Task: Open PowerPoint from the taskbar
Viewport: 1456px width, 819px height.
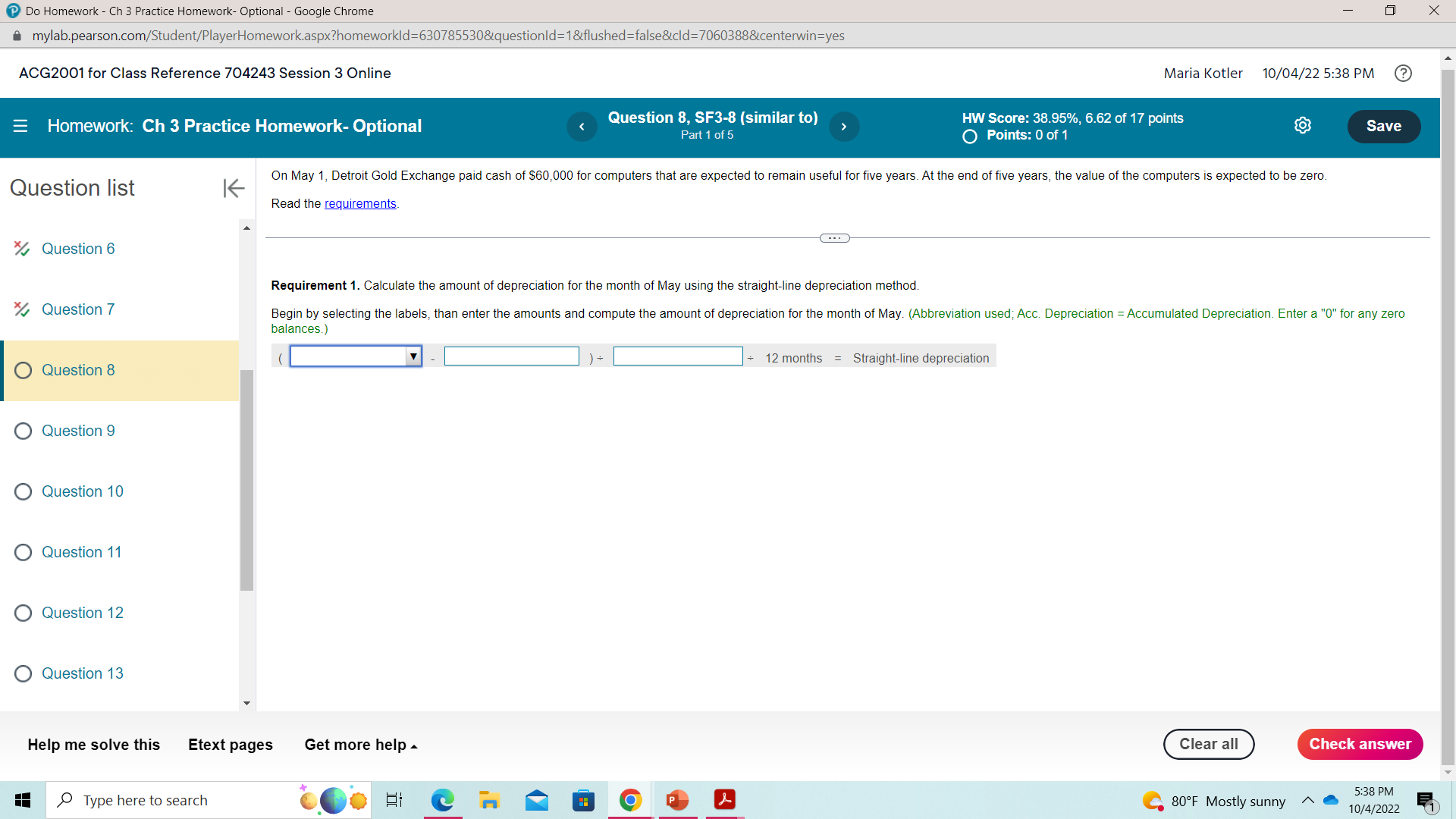Action: tap(677, 800)
